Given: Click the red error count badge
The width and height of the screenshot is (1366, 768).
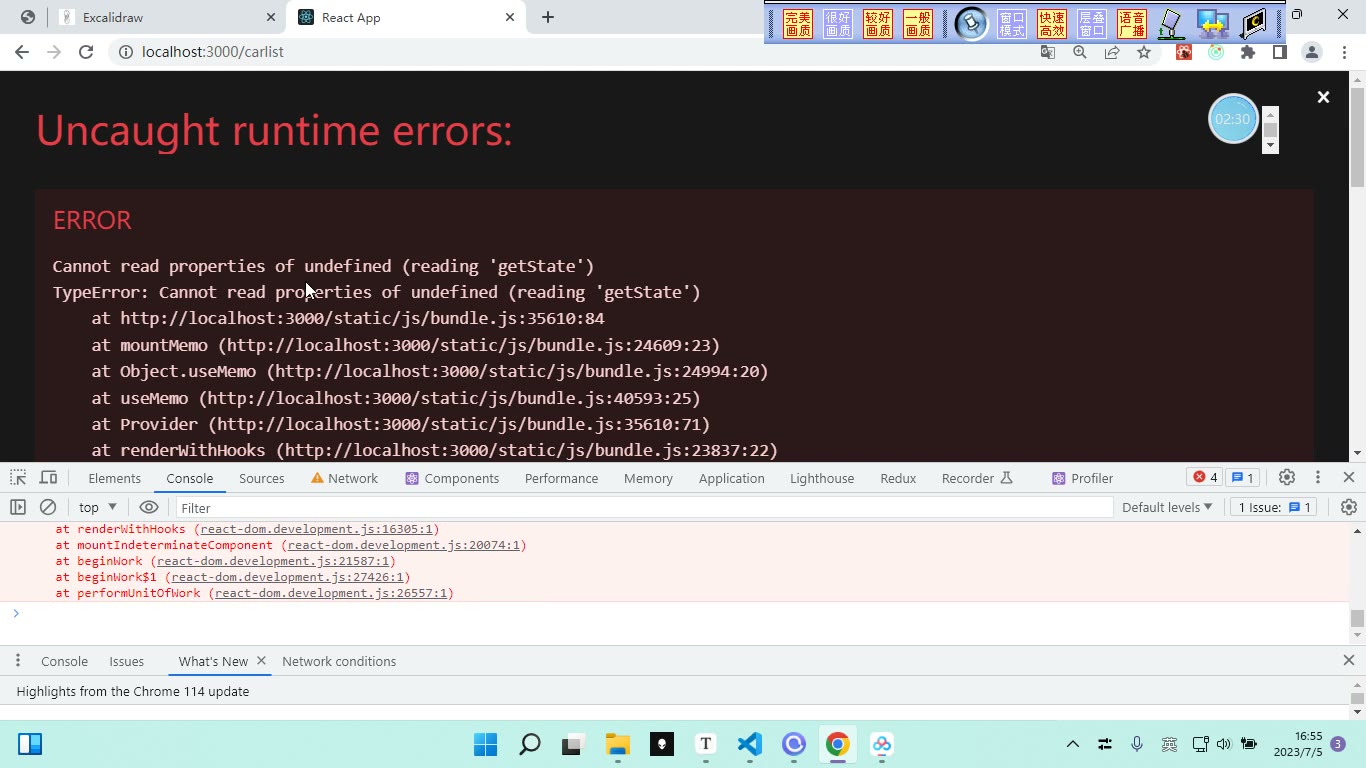Looking at the screenshot, I should coord(1205,478).
